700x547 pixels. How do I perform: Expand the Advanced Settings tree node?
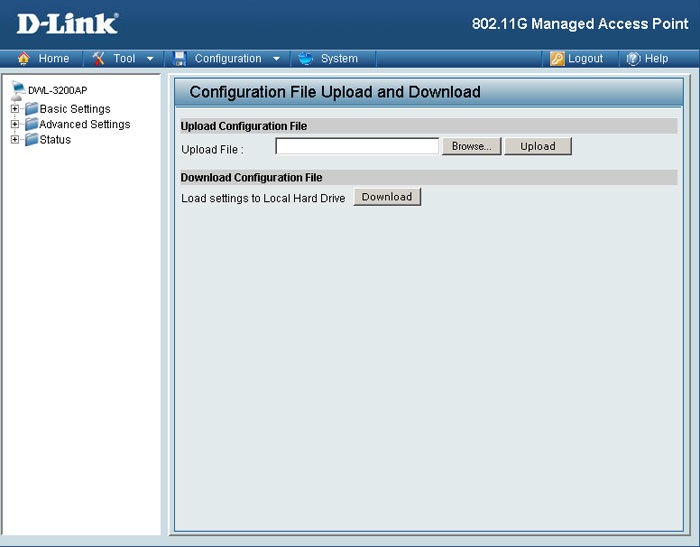pos(15,124)
